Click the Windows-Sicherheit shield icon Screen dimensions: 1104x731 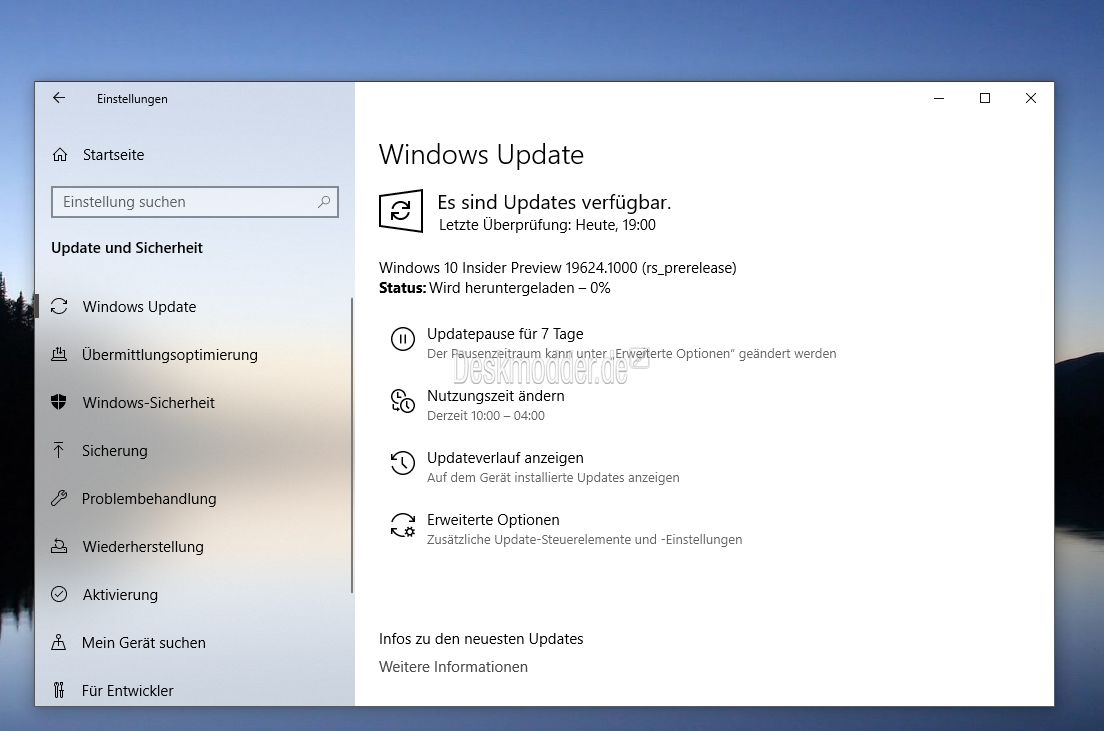tap(59, 402)
